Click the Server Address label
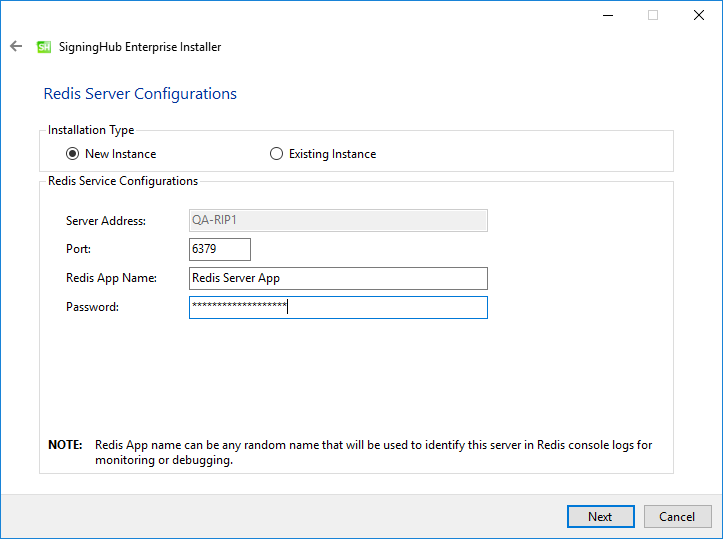This screenshot has height=539, width=723. 106,221
